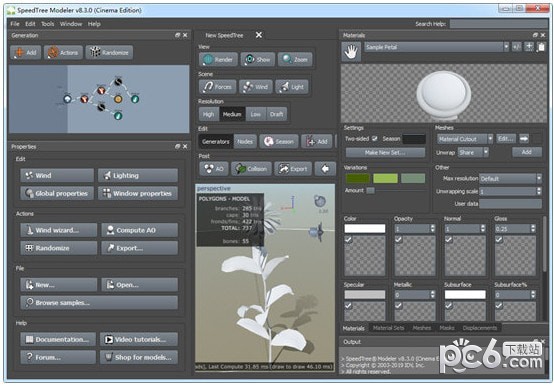Open the Window menu

coord(71,24)
